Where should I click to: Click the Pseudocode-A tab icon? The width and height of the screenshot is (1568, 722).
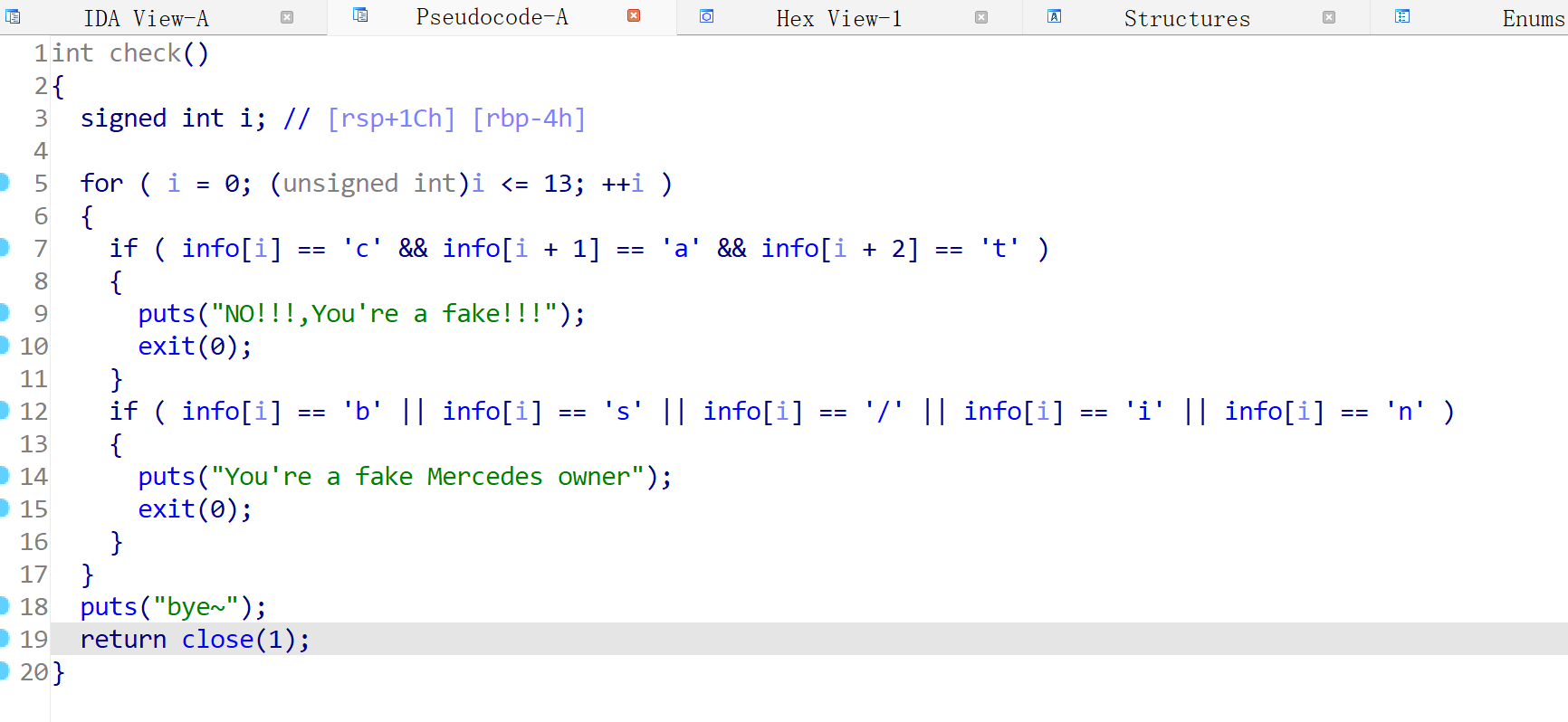coord(360,14)
